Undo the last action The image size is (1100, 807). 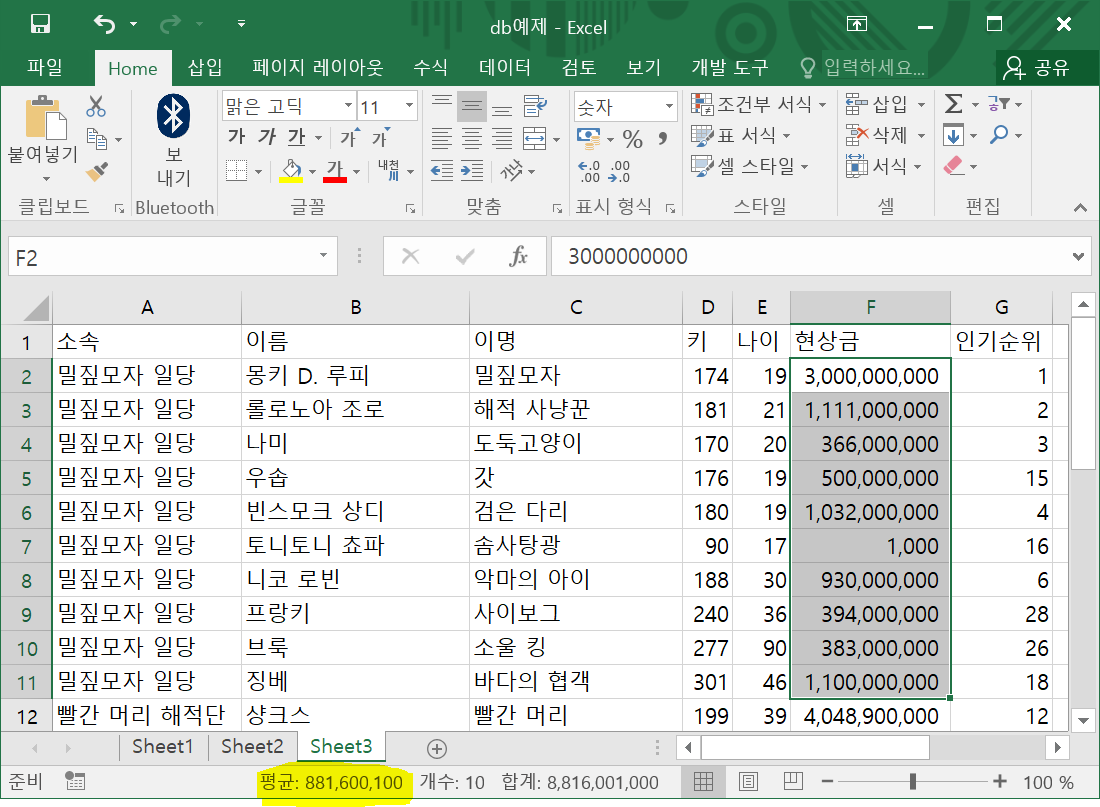pos(104,24)
